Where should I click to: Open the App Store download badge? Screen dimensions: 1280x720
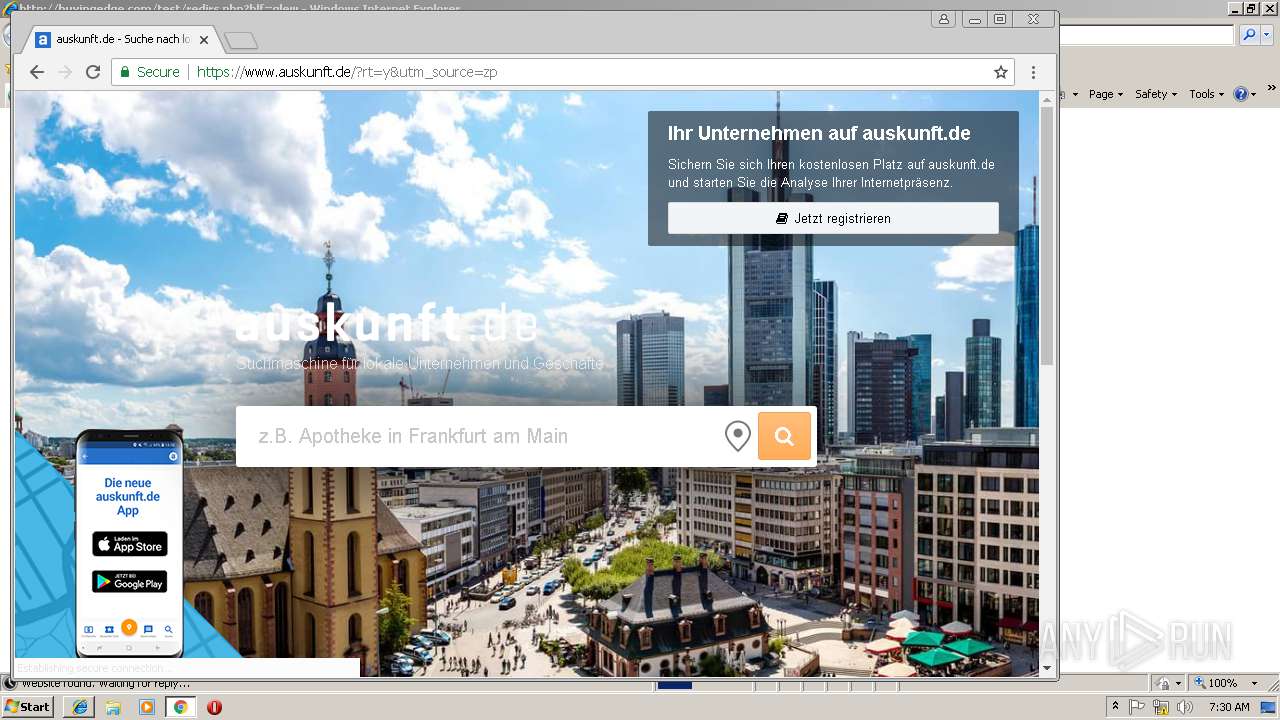[x=130, y=545]
